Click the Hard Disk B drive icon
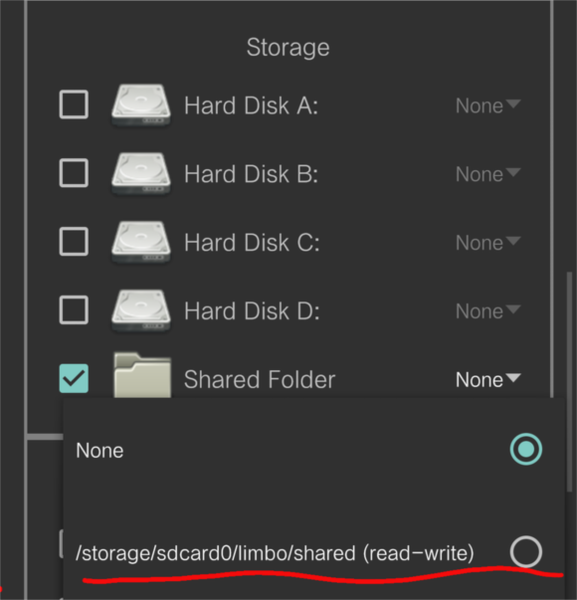The width and height of the screenshot is (577, 600). (x=141, y=173)
